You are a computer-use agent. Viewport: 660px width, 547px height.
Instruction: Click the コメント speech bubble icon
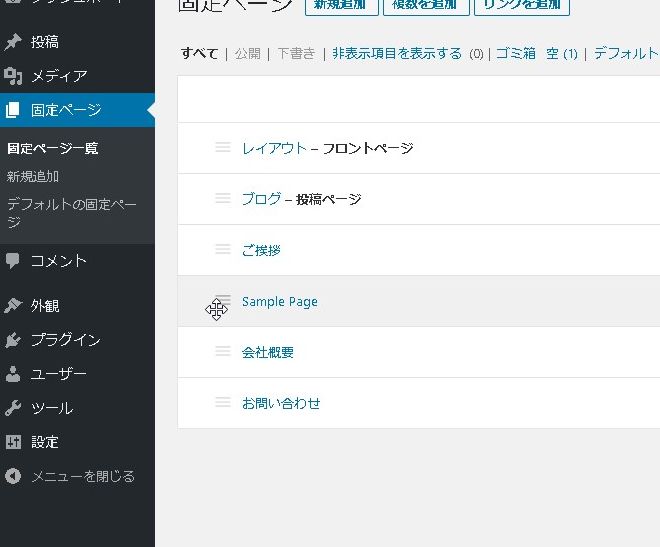click(x=13, y=261)
